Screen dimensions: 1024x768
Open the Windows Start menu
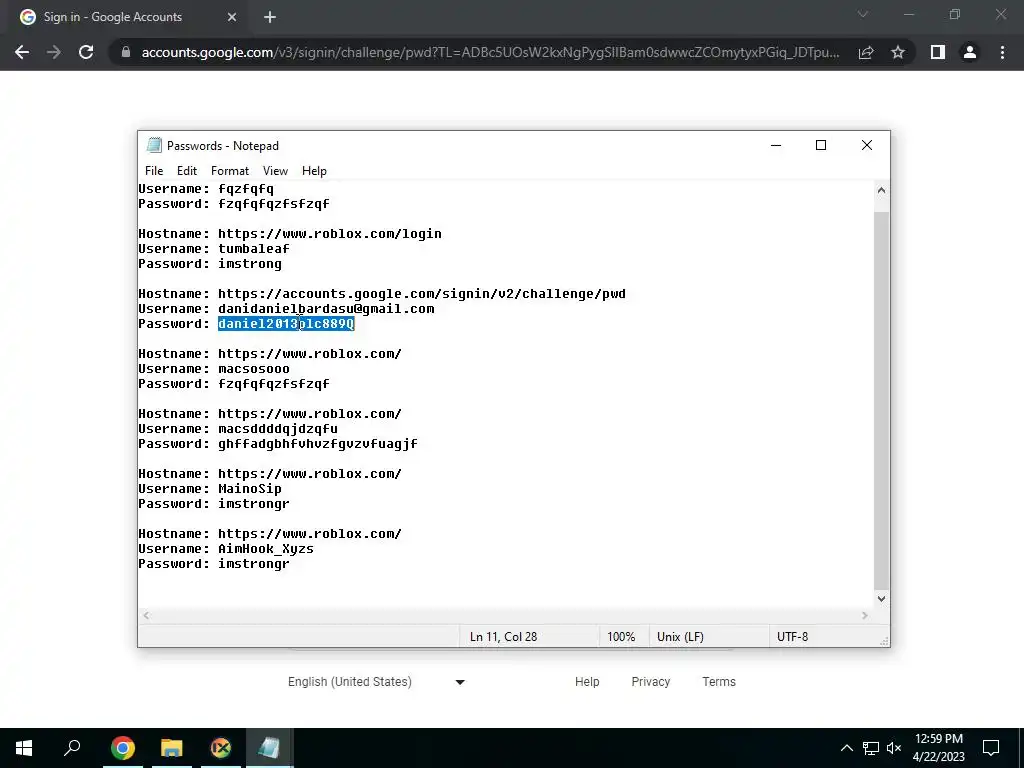pyautogui.click(x=24, y=748)
